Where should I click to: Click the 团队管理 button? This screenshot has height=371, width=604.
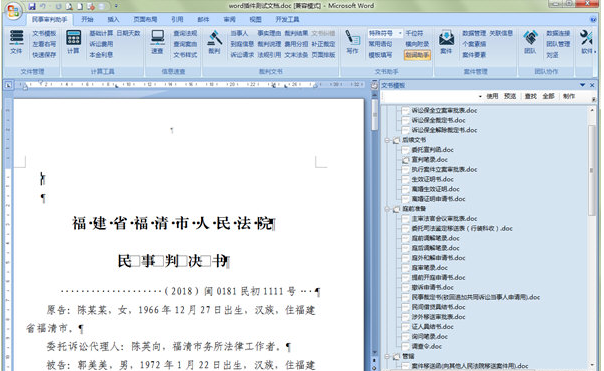click(558, 44)
